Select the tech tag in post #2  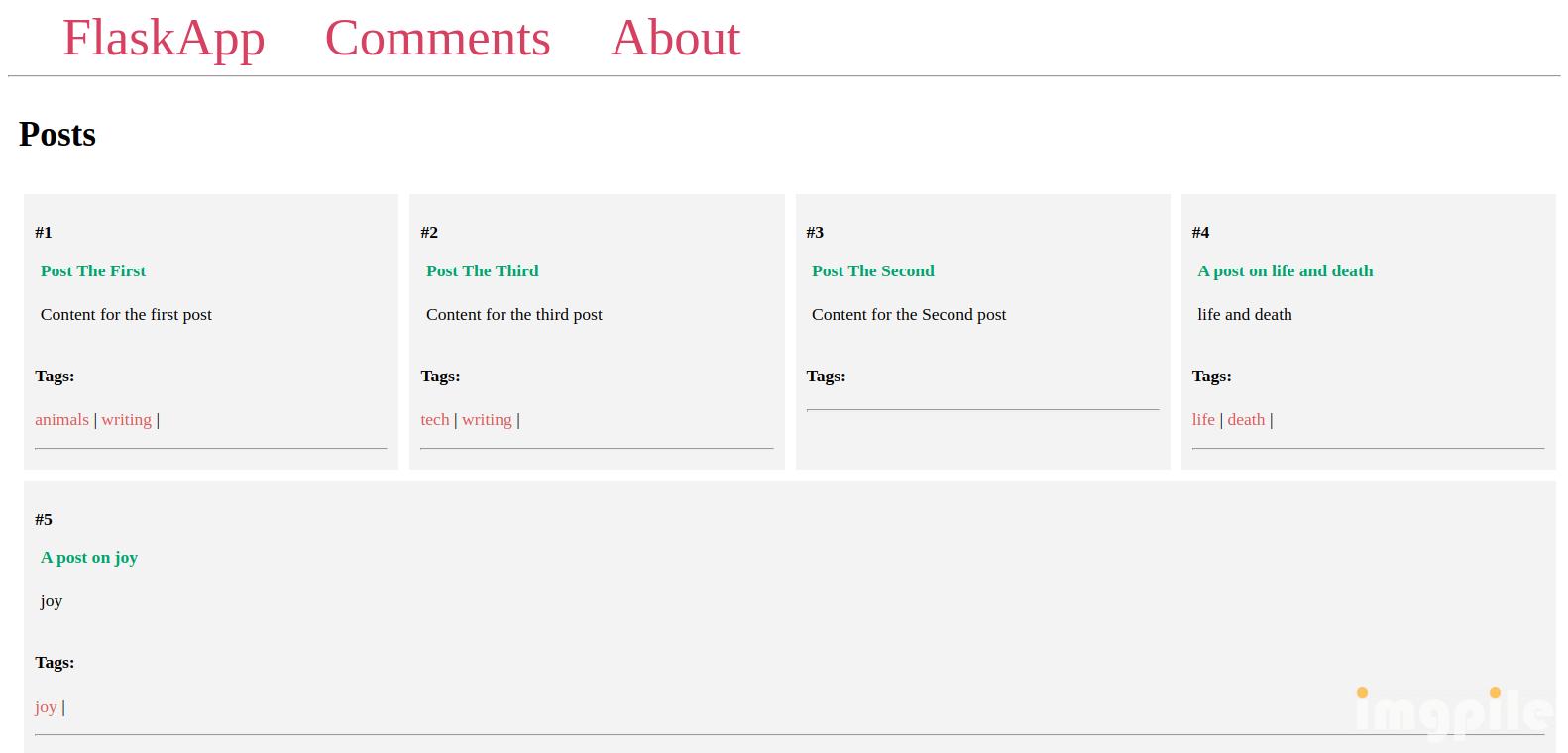coord(435,419)
